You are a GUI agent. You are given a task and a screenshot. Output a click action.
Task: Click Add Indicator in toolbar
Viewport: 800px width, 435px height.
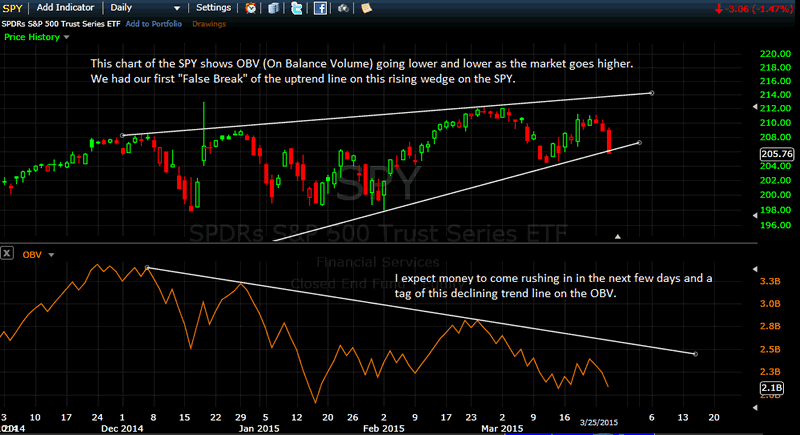click(65, 8)
